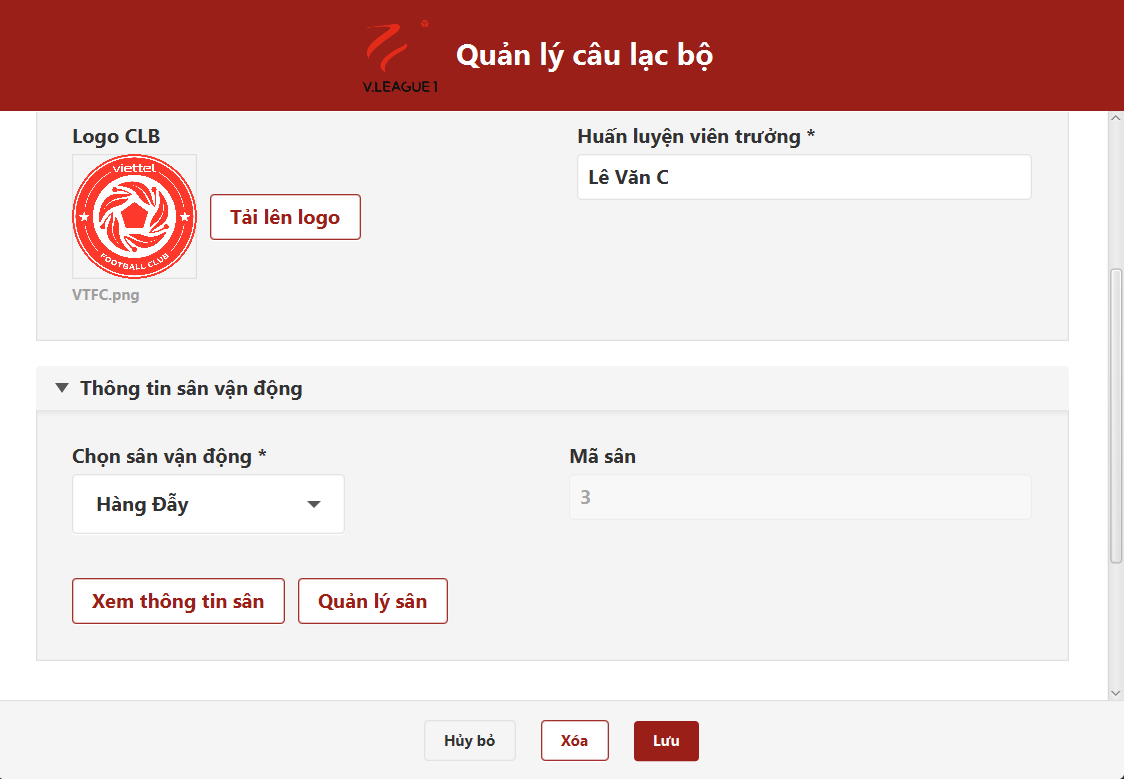Viewport: 1124px width, 779px height.
Task: Save the club with the 'Lưu' button
Action: click(666, 741)
